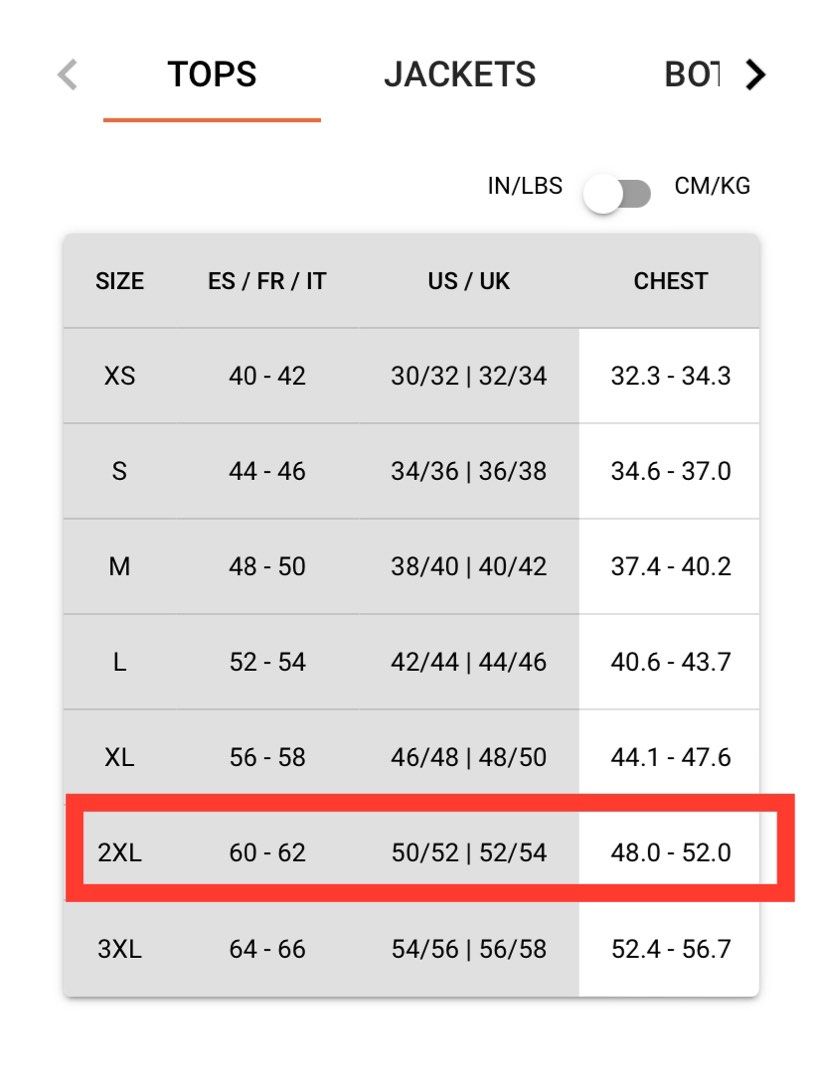Click chest value 48.0 - 52.0
The width and height of the screenshot is (823, 1080).
coord(670,853)
